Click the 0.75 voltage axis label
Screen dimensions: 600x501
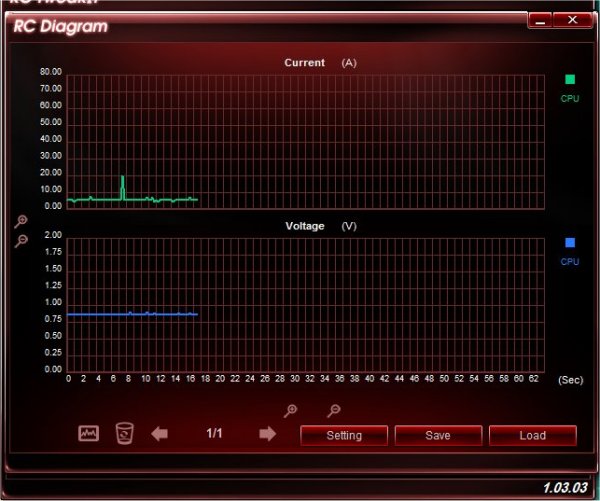pos(53,319)
